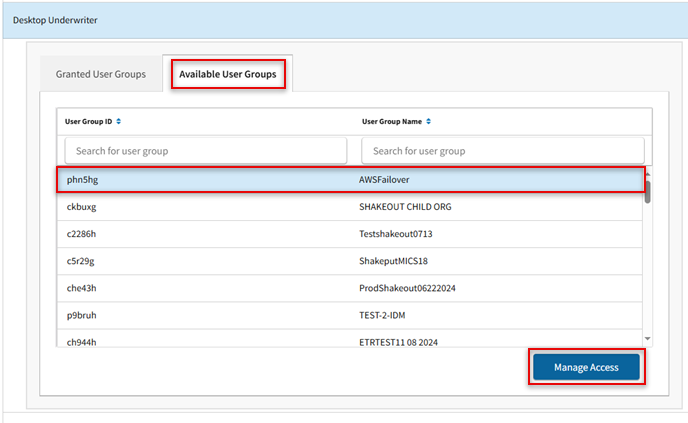The width and height of the screenshot is (688, 423).
Task: Select the ckbuxg SHAKEOUT CHILD ORG row
Action: click(x=350, y=207)
